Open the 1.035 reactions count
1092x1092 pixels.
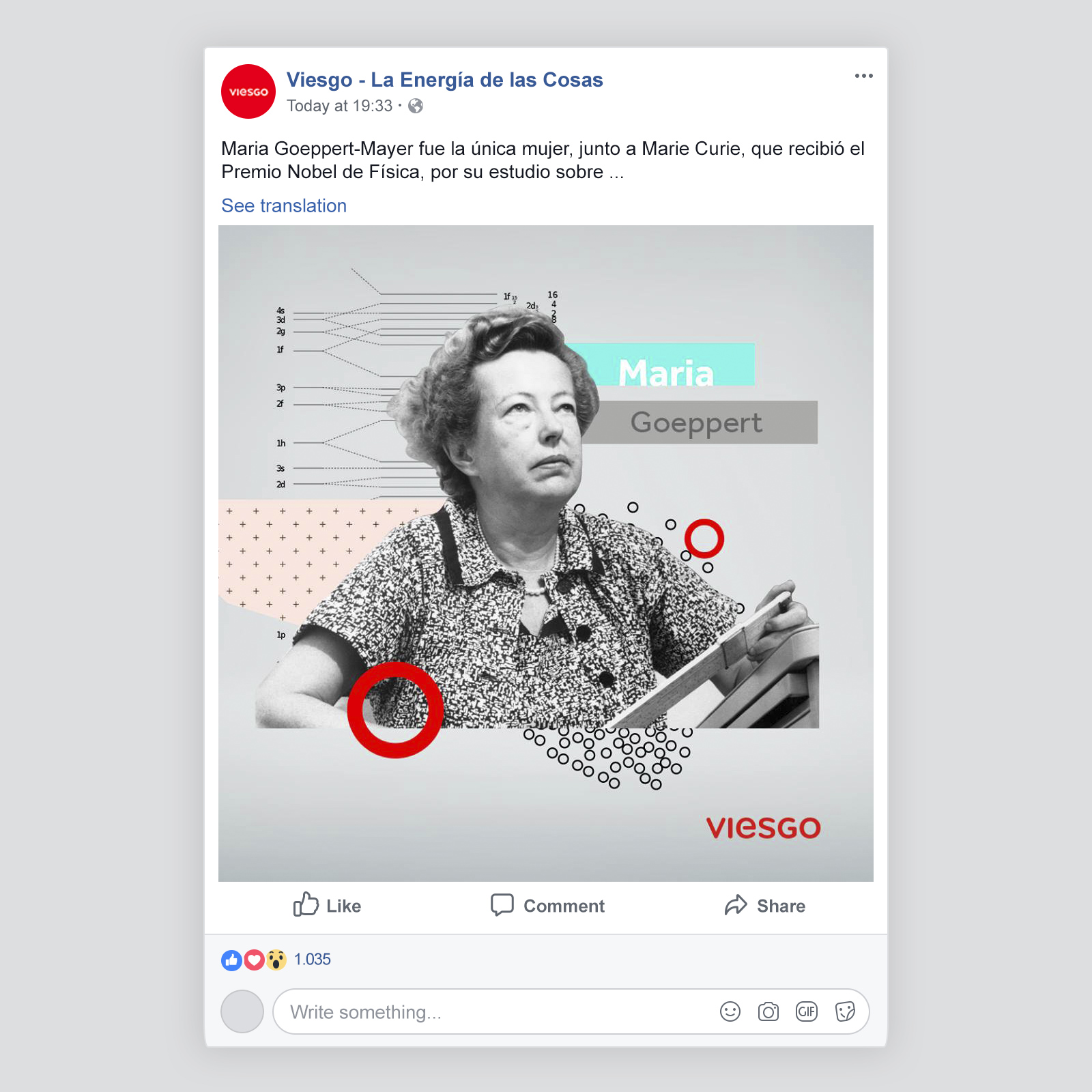(x=312, y=960)
